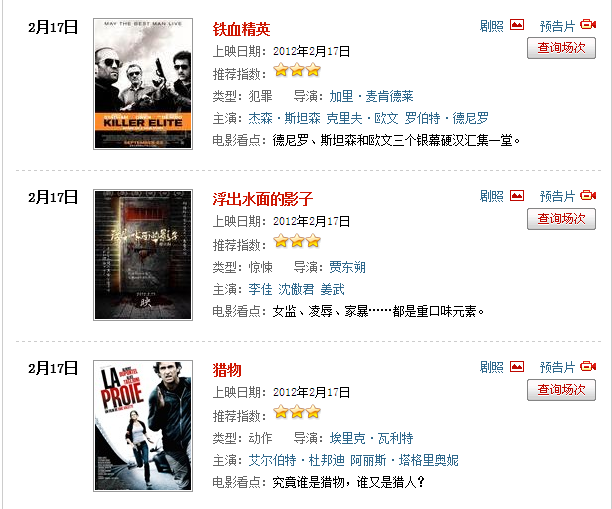Click the 剧照 photo icon for 浮出水面的影子
This screenshot has width=612, height=509.
tap(517, 196)
